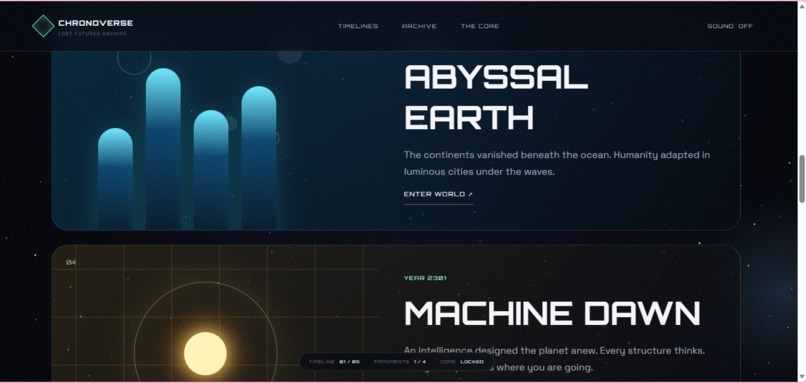This screenshot has height=383, width=806.
Task: Click the Chronoverse diamond logo icon
Action: tap(43, 26)
